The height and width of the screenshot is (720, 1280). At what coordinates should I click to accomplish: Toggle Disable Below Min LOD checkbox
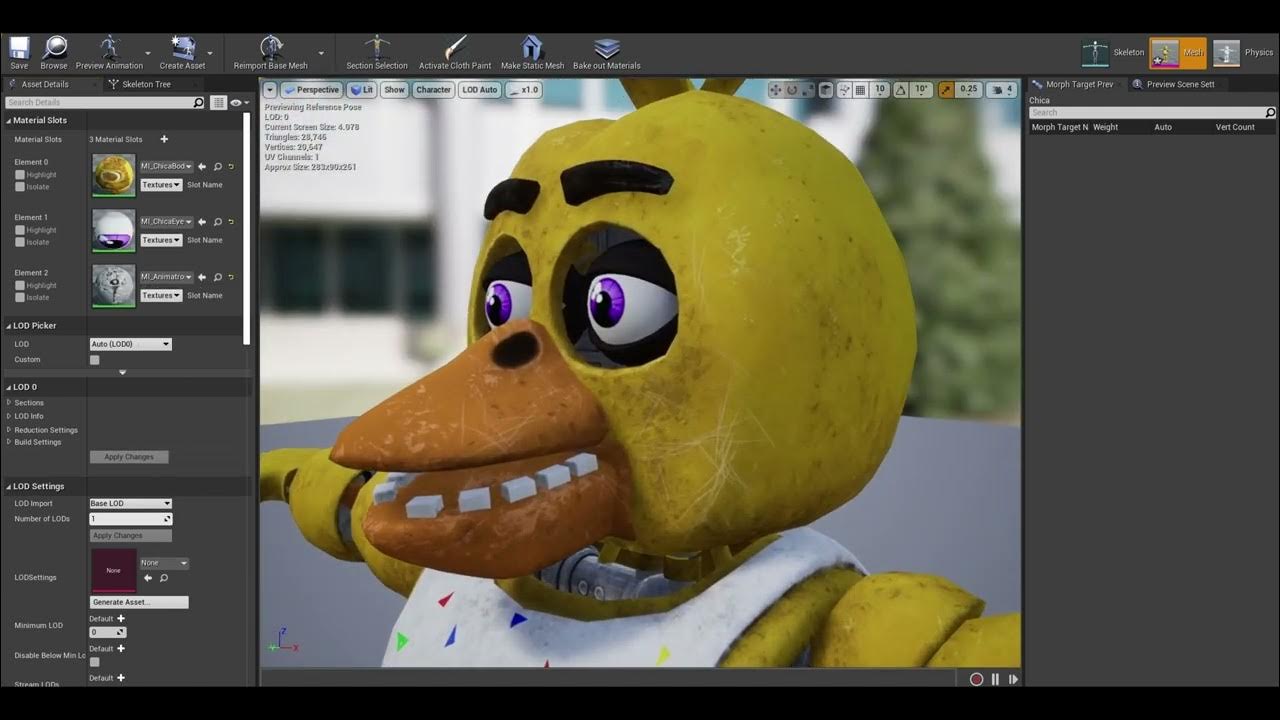click(x=95, y=662)
